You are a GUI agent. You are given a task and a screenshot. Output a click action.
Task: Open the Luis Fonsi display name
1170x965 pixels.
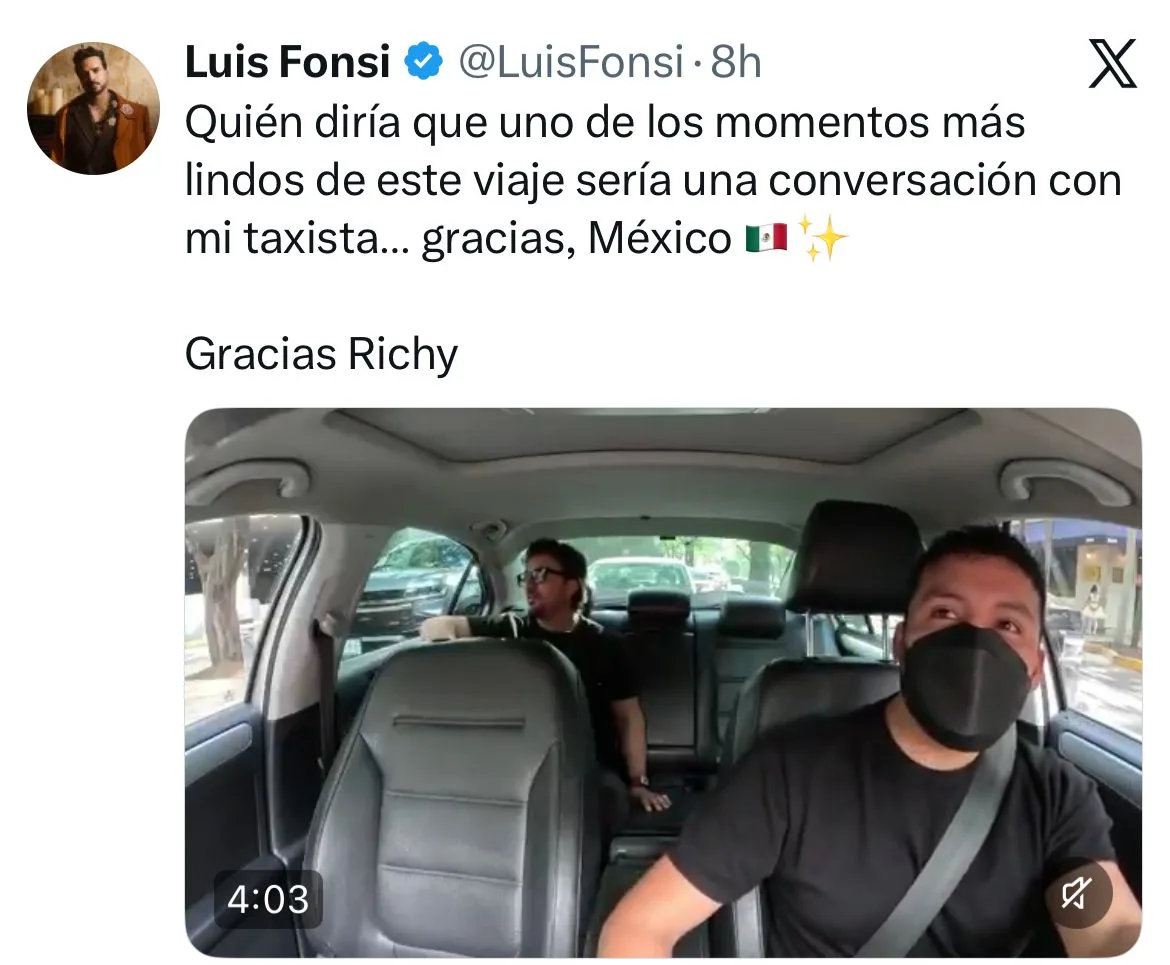(287, 62)
